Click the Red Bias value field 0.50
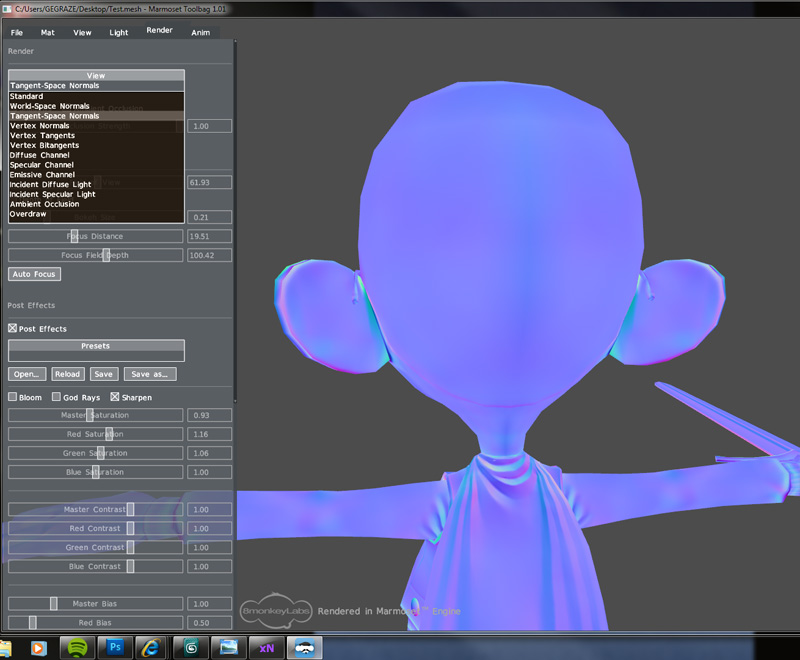Screen dimensions: 800x660 (209, 623)
